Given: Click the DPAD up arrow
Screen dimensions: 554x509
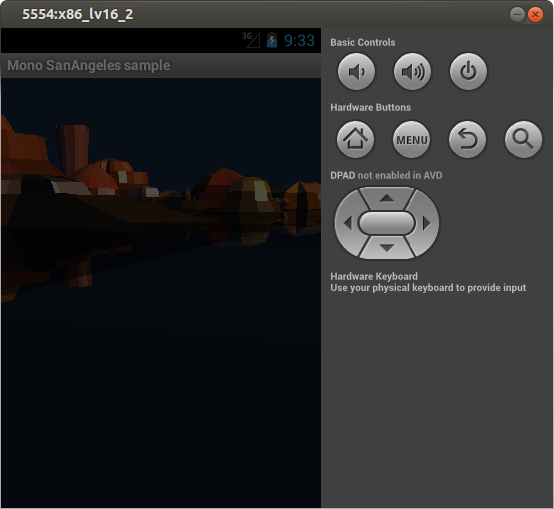Looking at the screenshot, I should (x=387, y=199).
